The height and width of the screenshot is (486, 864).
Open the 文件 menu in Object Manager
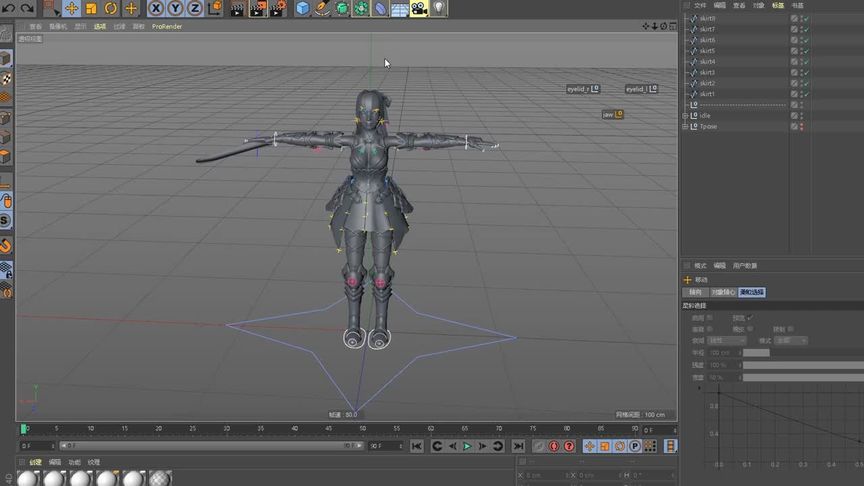[700, 5]
